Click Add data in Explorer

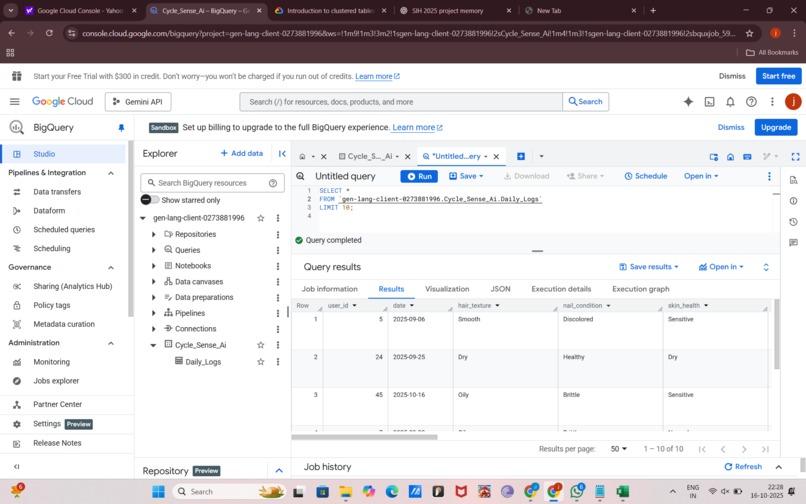tap(242, 153)
